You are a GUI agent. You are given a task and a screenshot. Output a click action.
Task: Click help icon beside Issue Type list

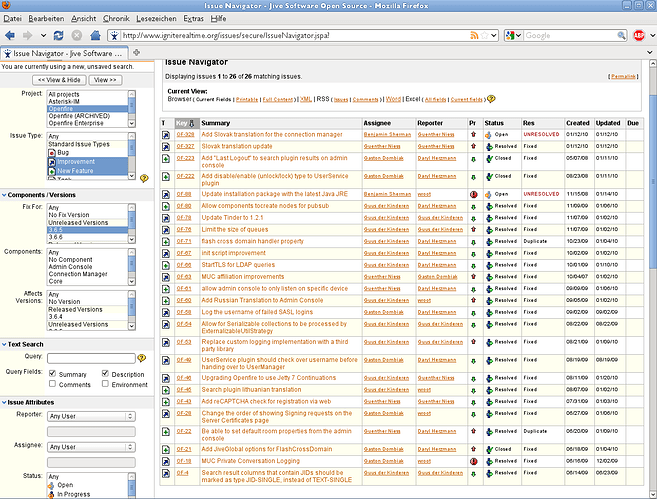(144, 178)
